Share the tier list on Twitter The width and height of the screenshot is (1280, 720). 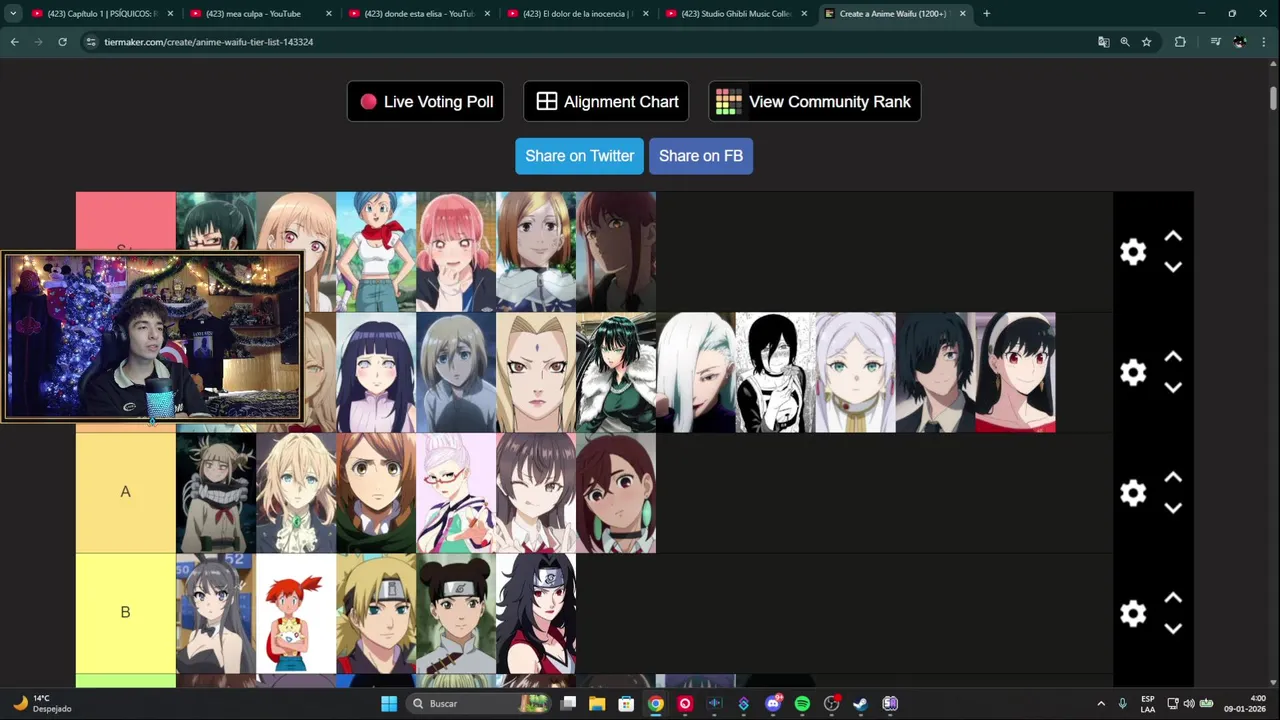pos(579,156)
